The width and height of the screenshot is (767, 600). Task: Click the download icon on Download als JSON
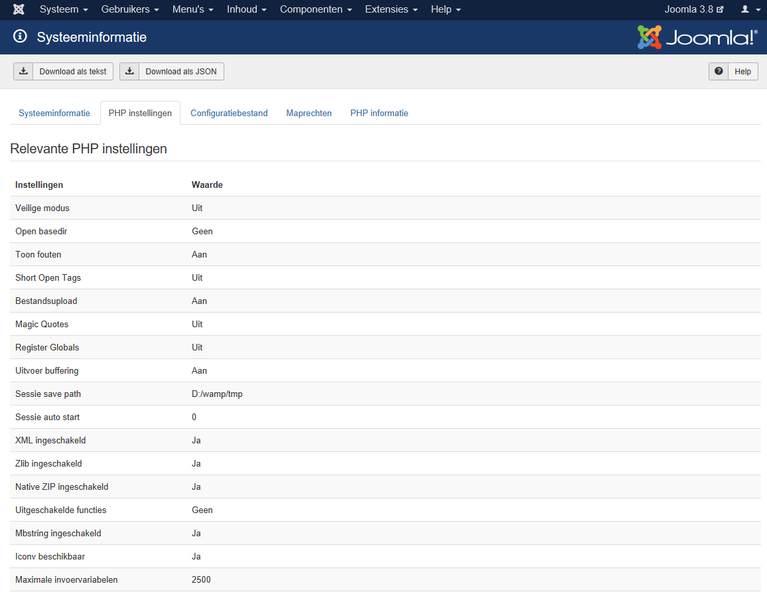tap(129, 71)
